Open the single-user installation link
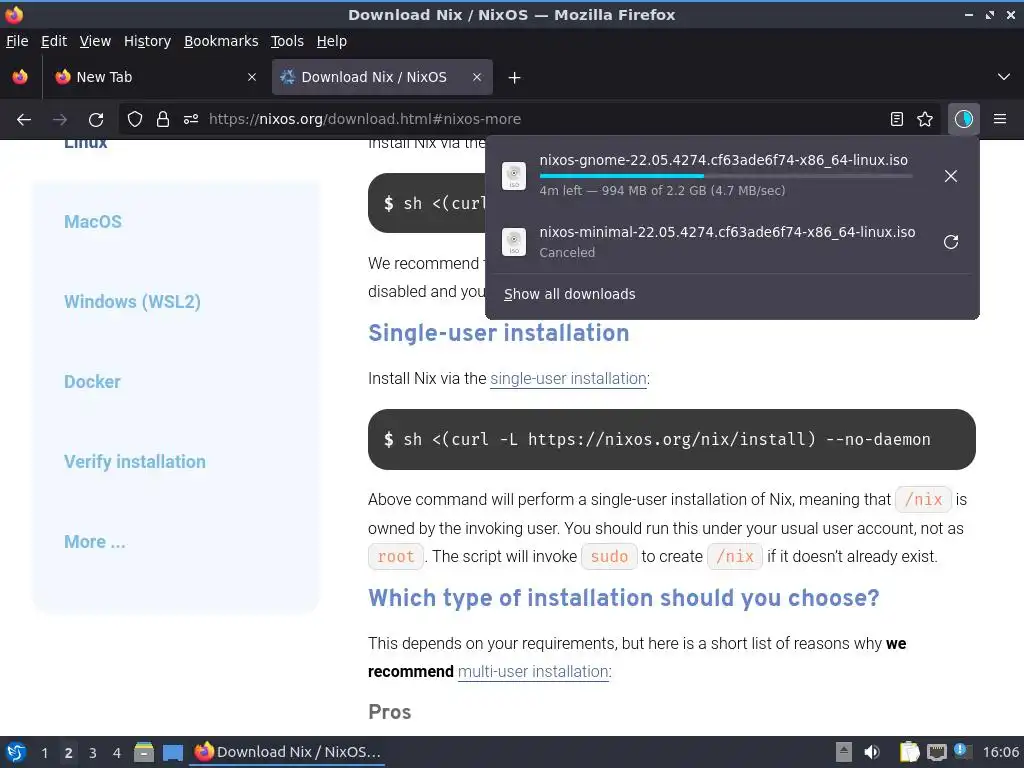This screenshot has width=1024, height=768. [x=568, y=378]
